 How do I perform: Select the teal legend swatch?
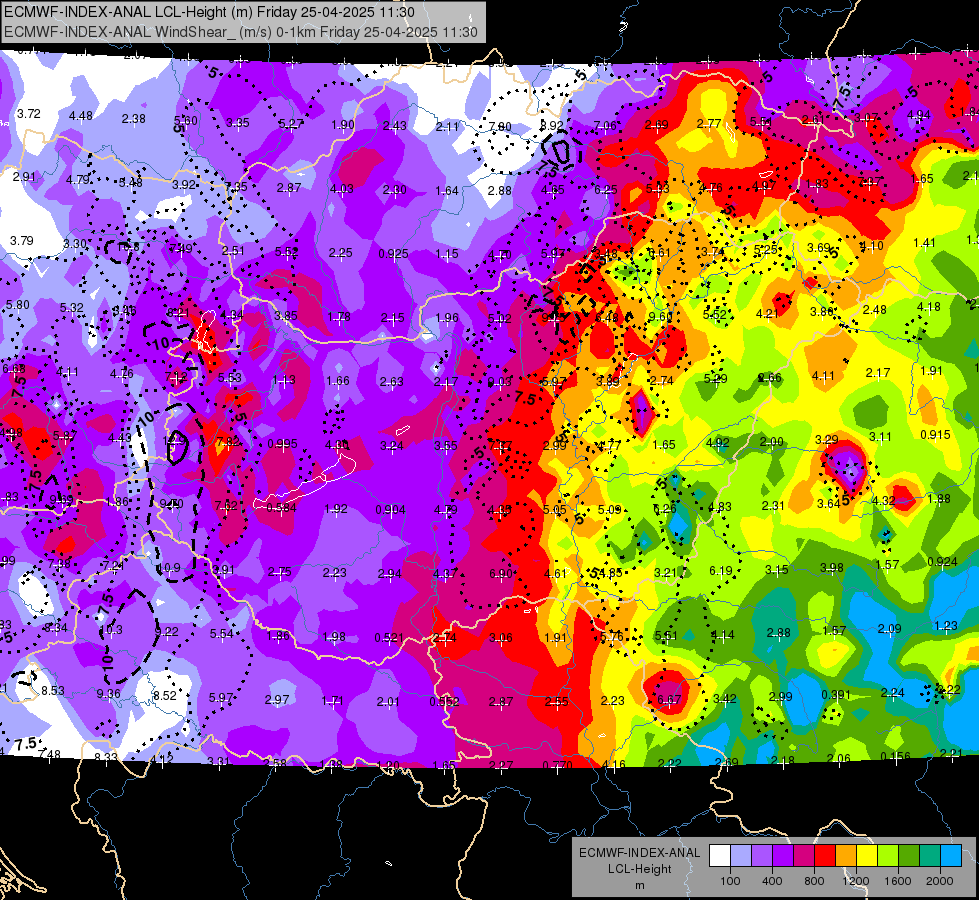coord(930,856)
